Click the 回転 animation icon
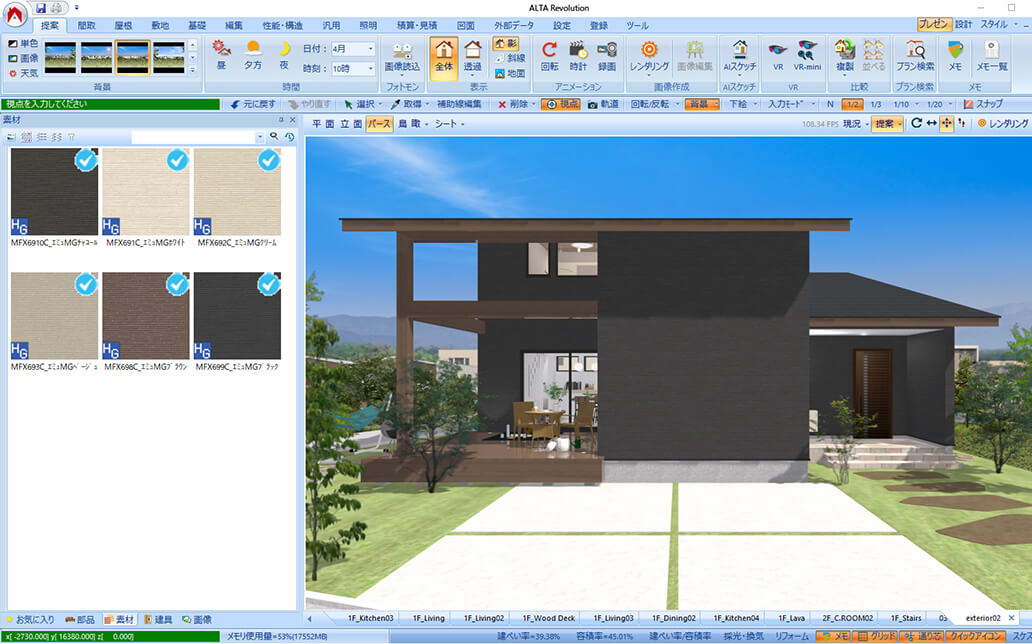The width and height of the screenshot is (1032, 644). coord(549,50)
